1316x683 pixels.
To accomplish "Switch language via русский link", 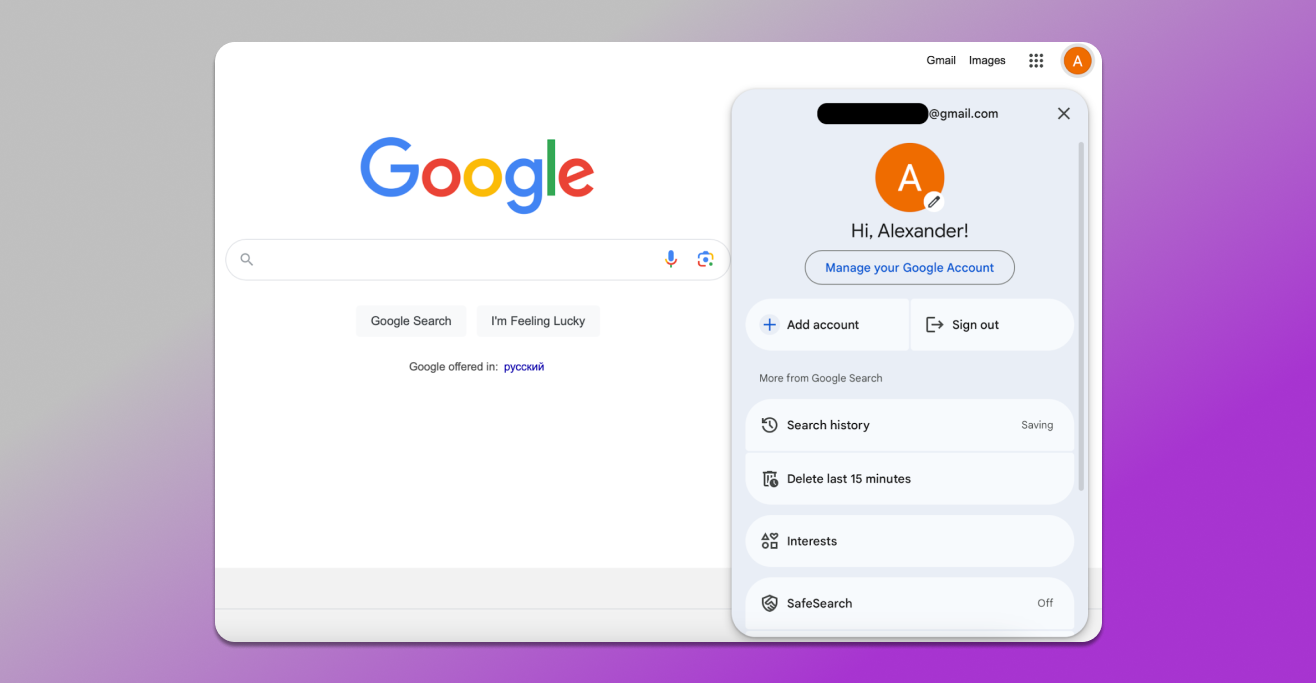I will click(524, 367).
